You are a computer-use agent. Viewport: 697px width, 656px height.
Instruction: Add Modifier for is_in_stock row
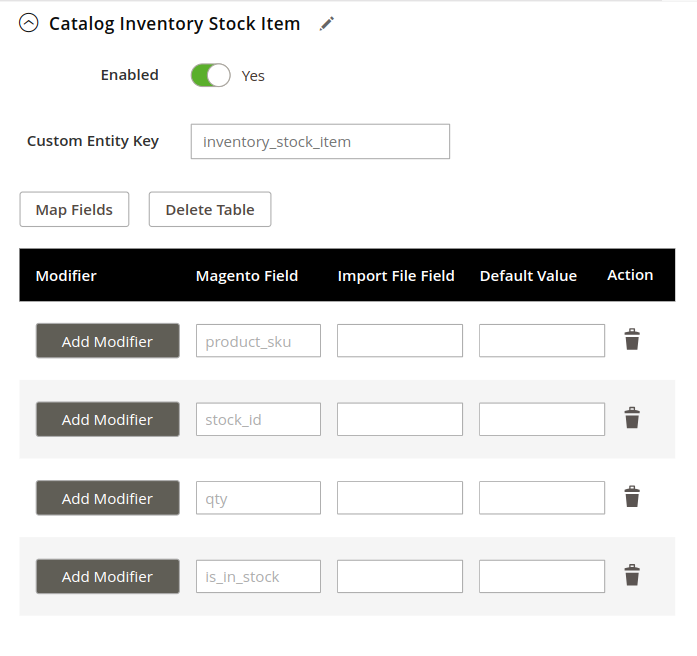pyautogui.click(x=108, y=576)
